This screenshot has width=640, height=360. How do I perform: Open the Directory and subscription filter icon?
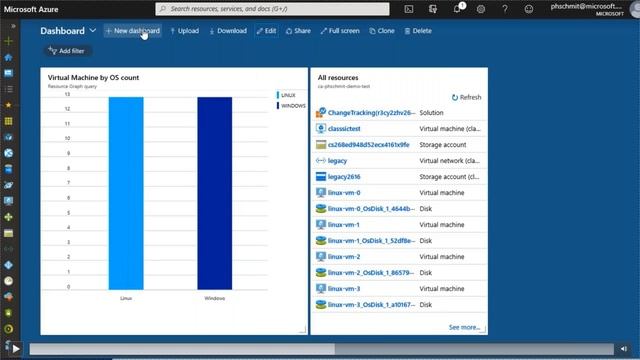433,9
